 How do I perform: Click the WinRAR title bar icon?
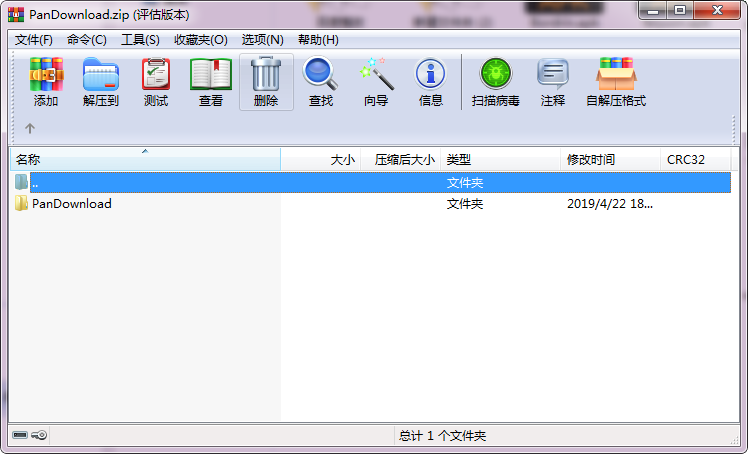tap(16, 14)
